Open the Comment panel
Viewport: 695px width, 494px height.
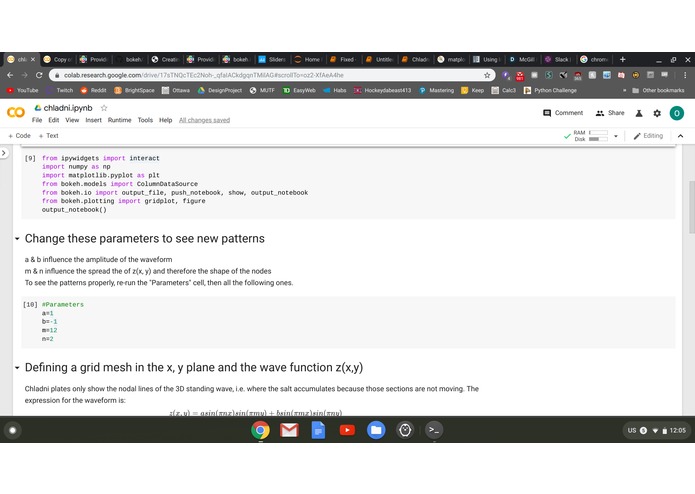pyautogui.click(x=563, y=113)
